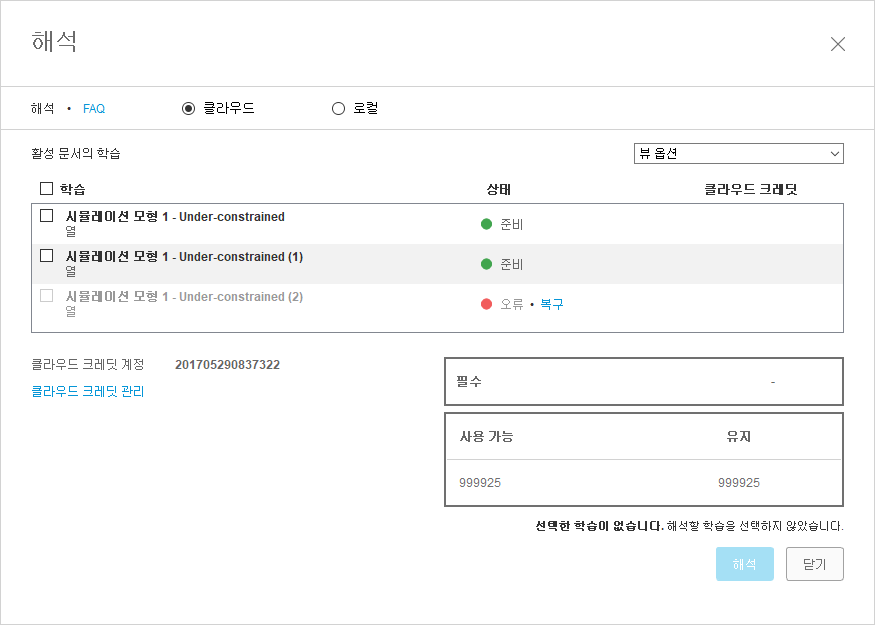Viewport: 875px width, 625px height.
Task: Close the 해석 dialog with X icon
Action: click(x=838, y=44)
